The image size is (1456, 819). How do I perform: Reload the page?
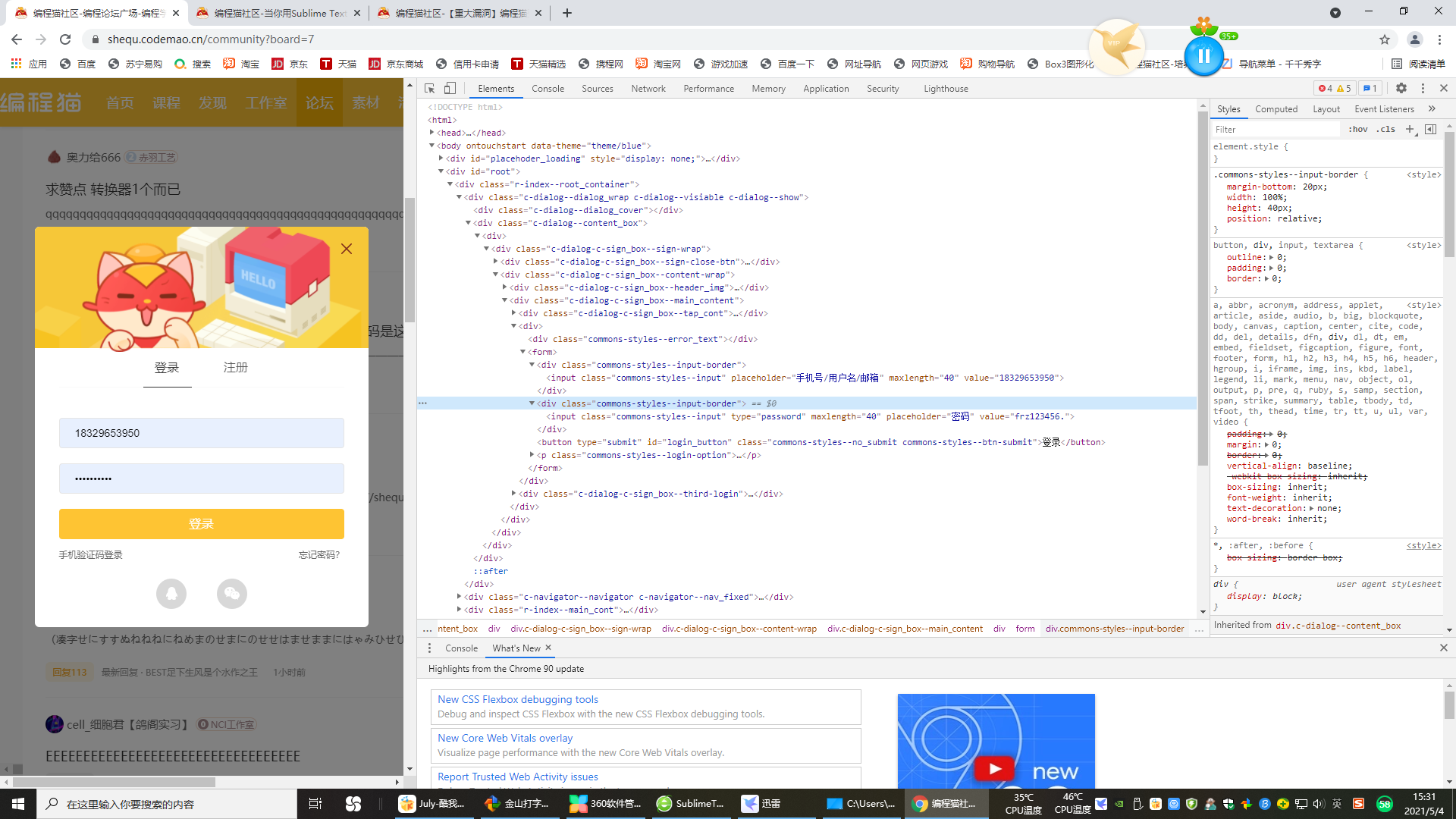pyautogui.click(x=65, y=39)
